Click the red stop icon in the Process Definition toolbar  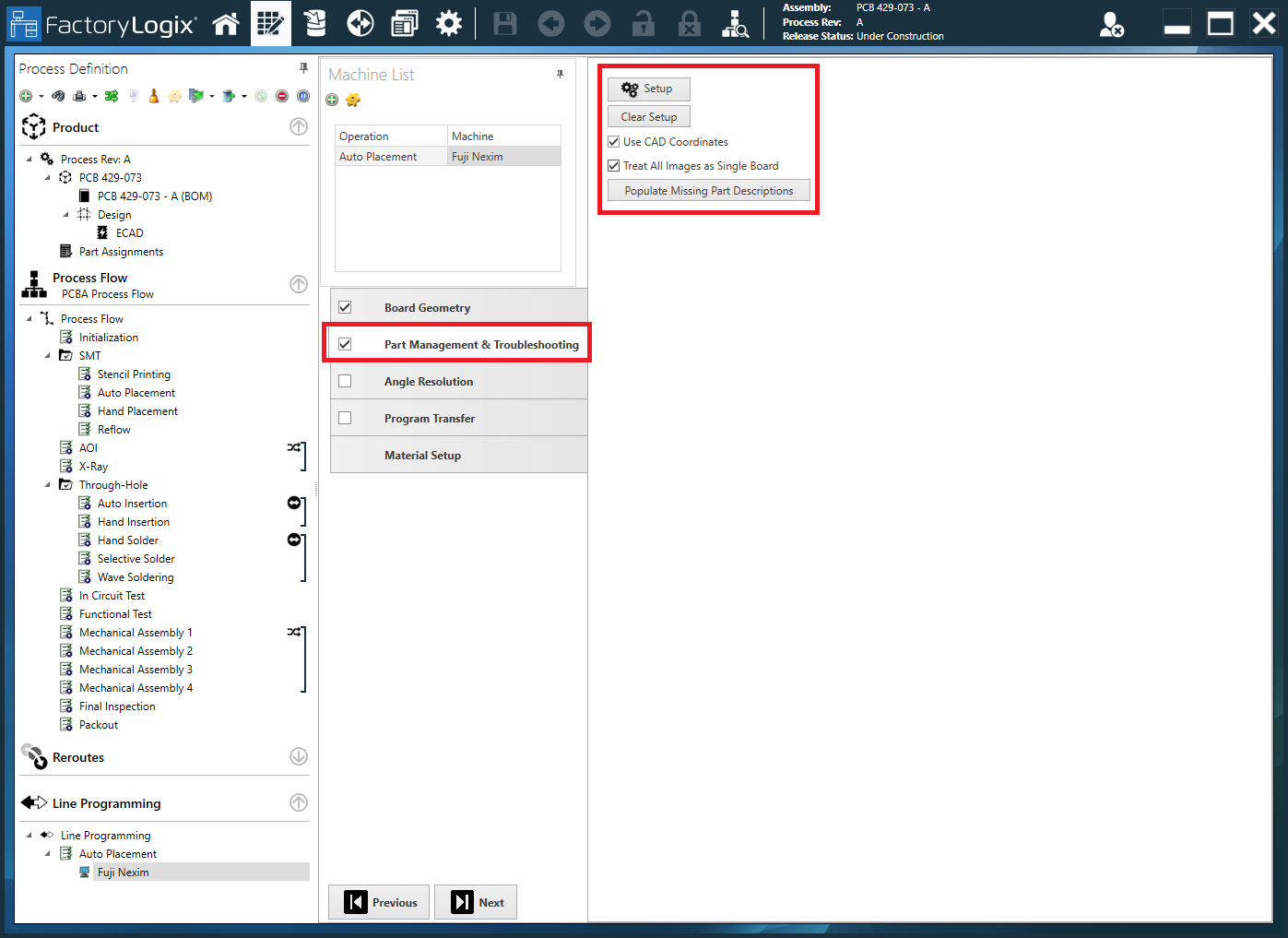[x=282, y=95]
